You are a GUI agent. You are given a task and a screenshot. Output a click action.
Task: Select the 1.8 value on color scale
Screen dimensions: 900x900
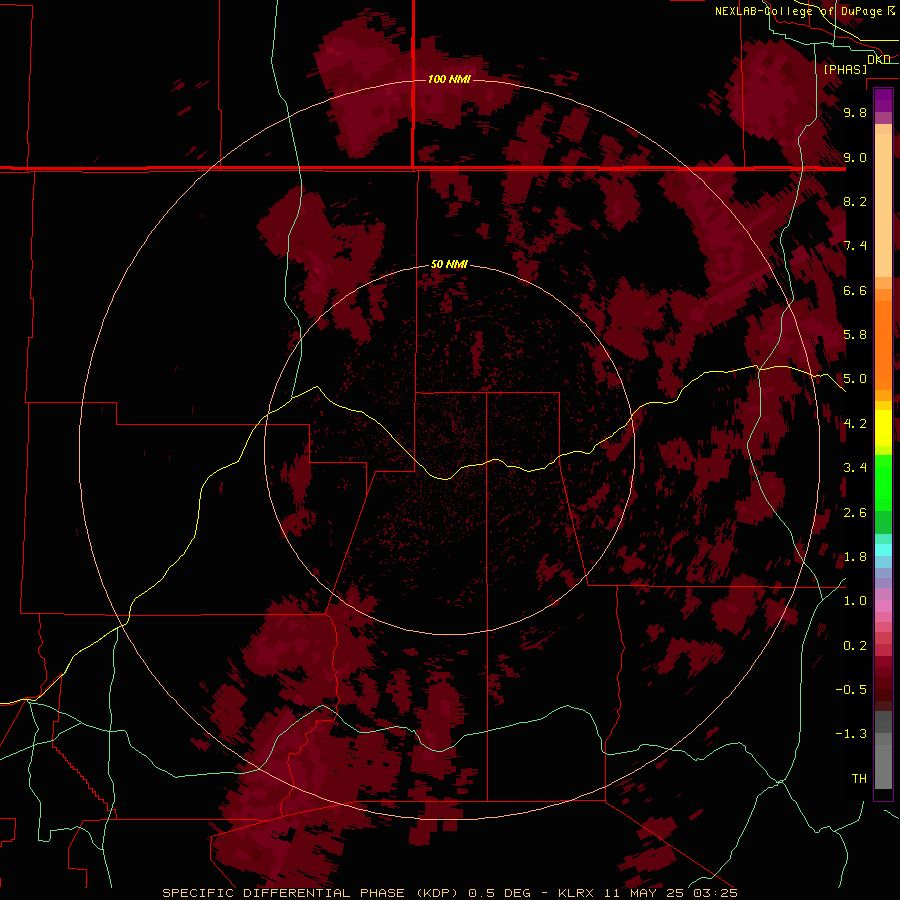click(855, 557)
